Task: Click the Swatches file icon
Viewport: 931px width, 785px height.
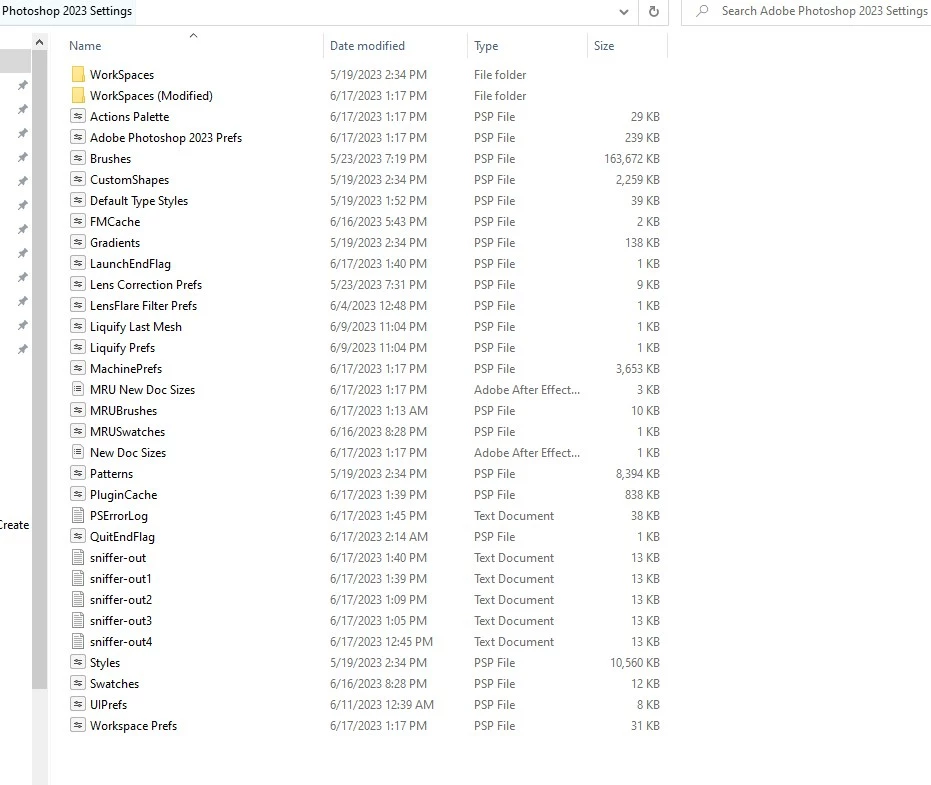Action: click(78, 683)
